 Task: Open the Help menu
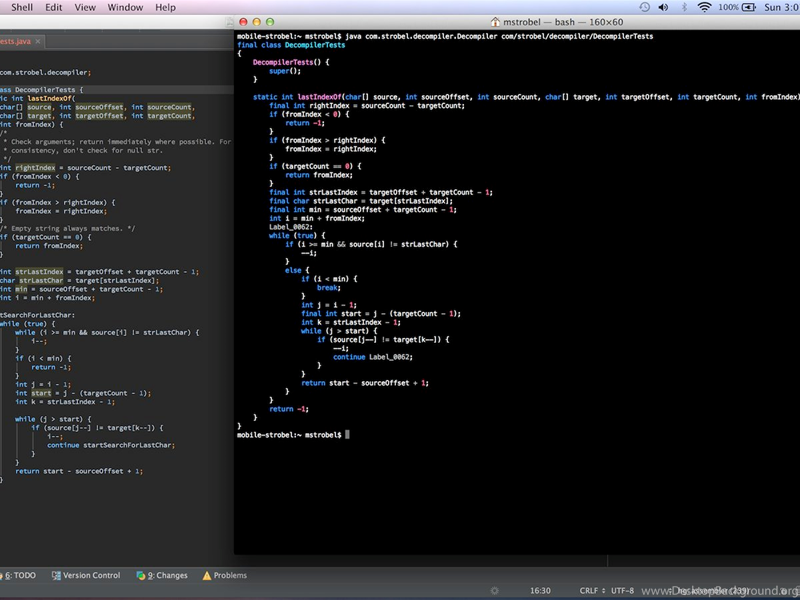coord(165,7)
